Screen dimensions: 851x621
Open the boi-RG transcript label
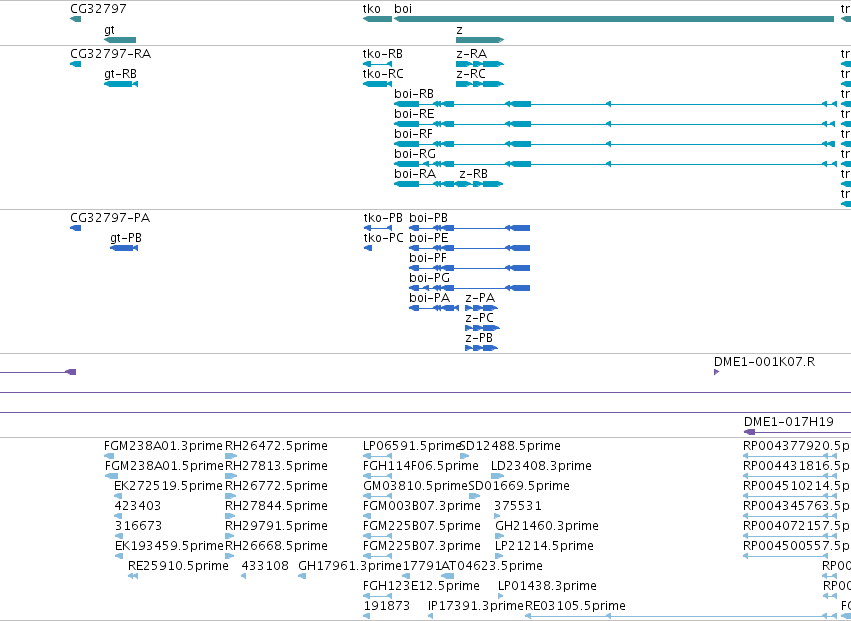point(415,154)
